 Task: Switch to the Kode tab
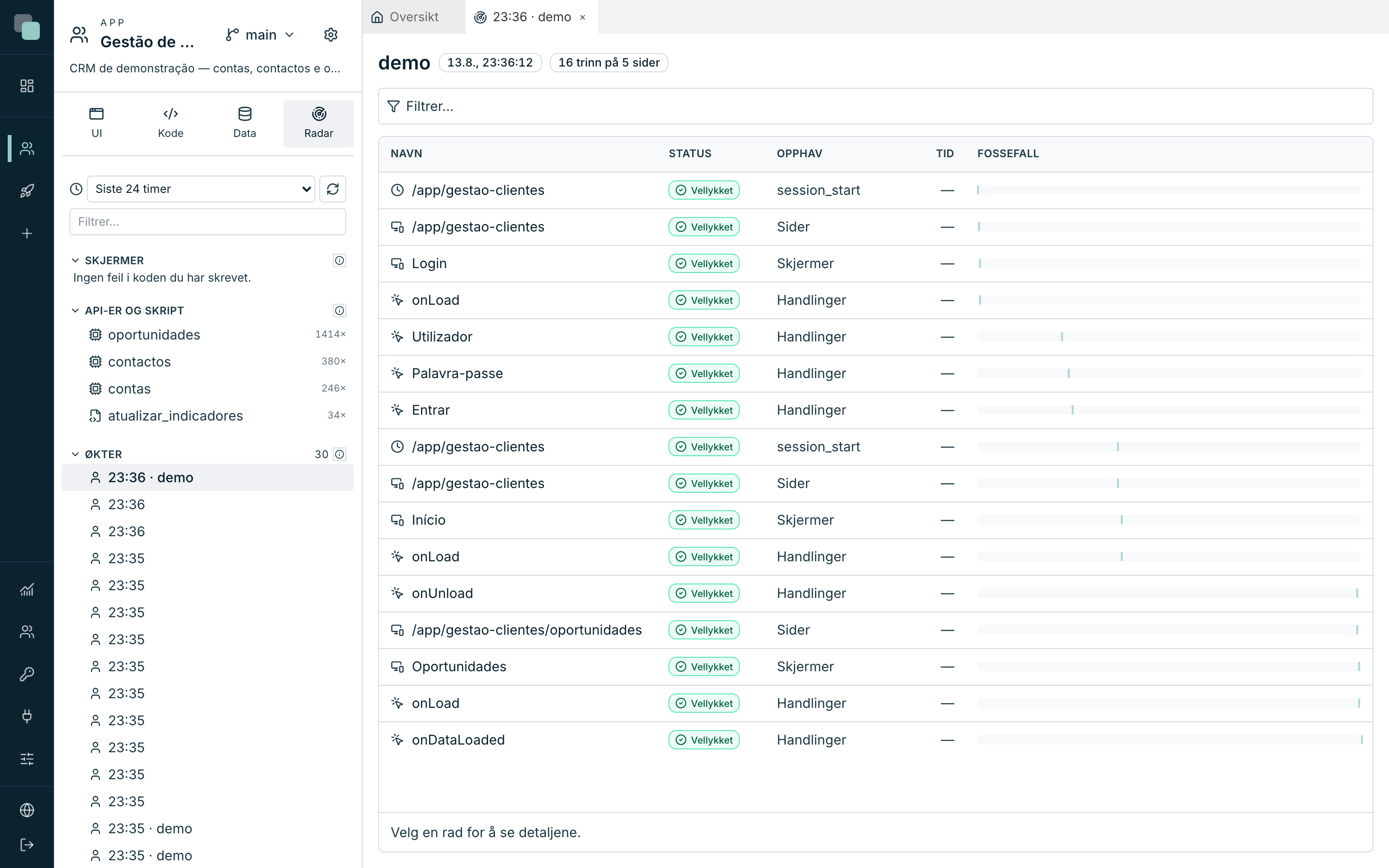point(170,123)
